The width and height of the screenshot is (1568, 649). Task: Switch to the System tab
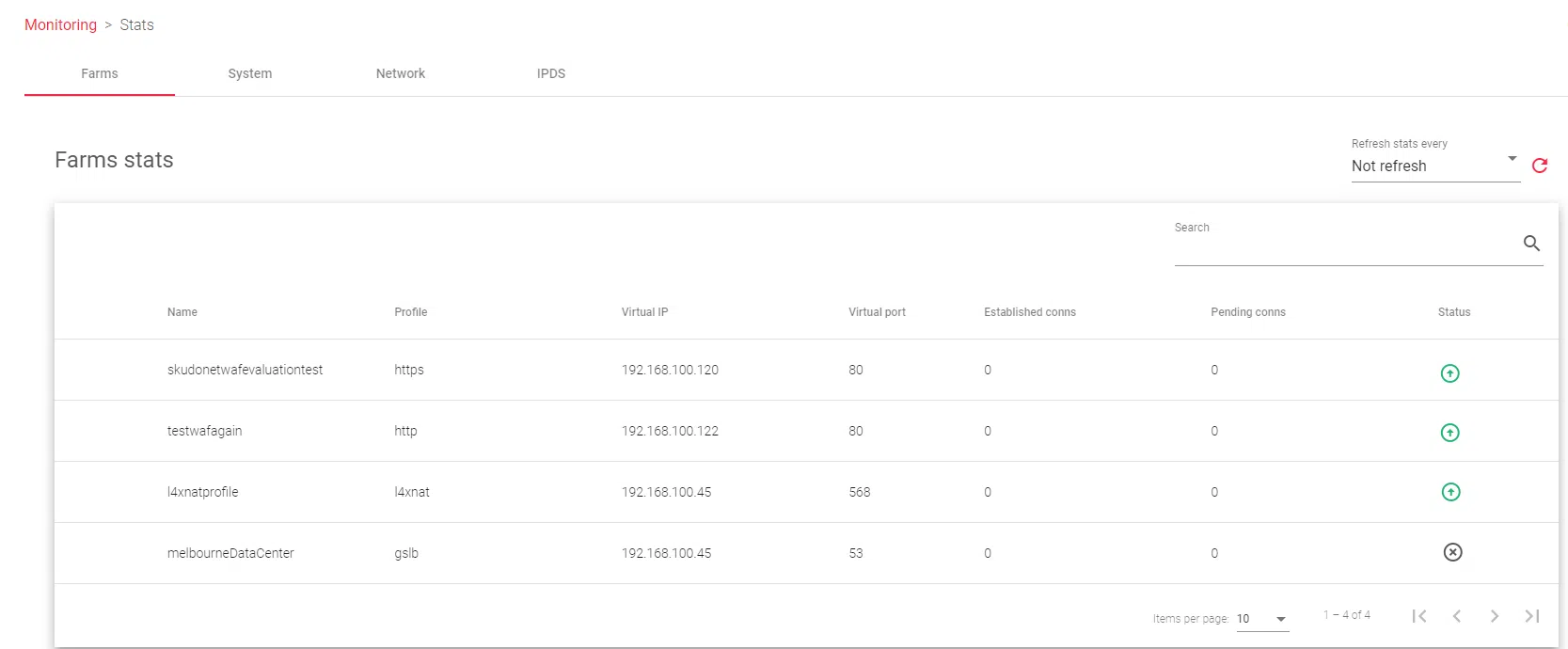tap(249, 73)
